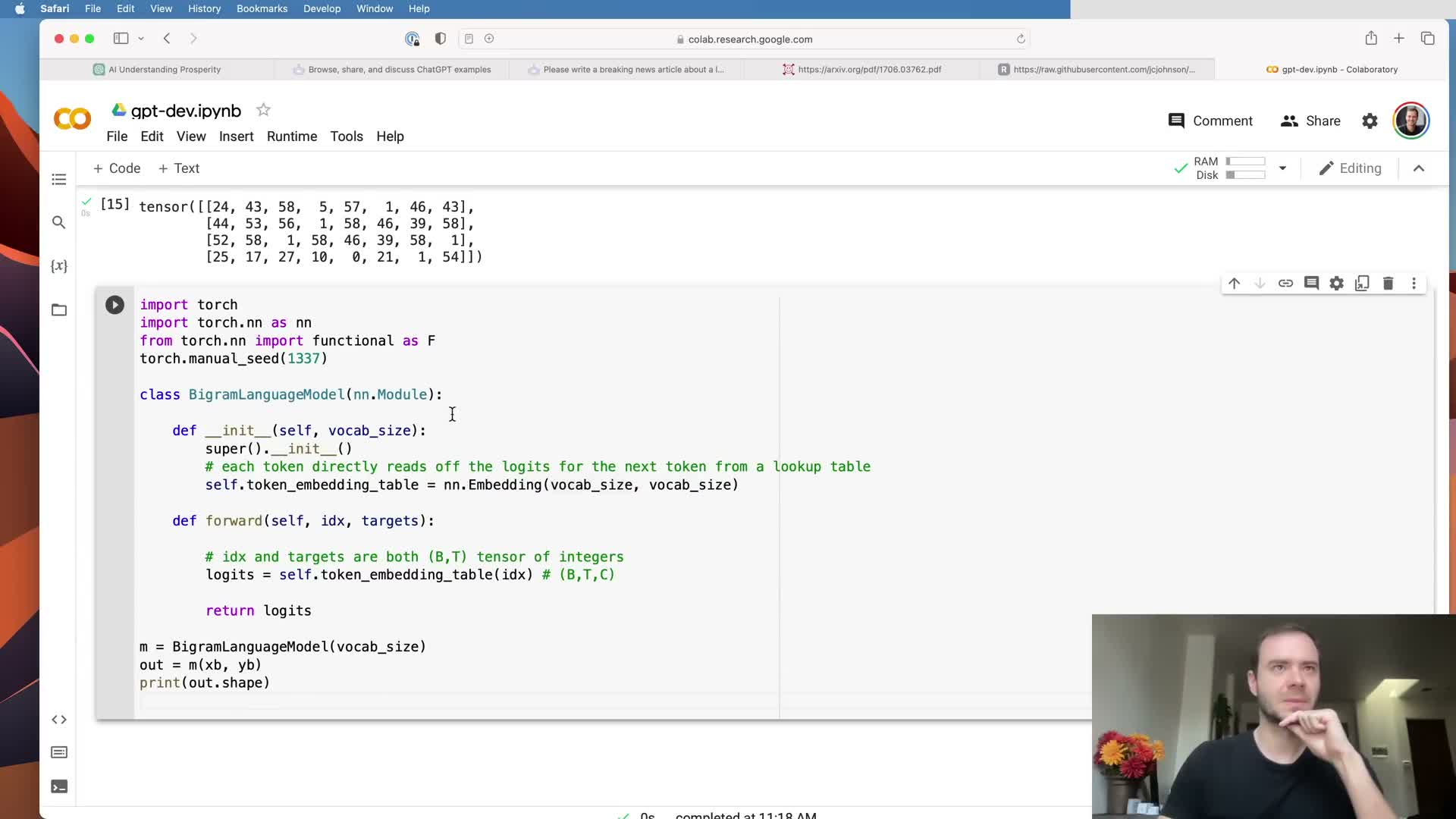Open the find and replace panel
This screenshot has height=819, width=1456.
pos(59,222)
